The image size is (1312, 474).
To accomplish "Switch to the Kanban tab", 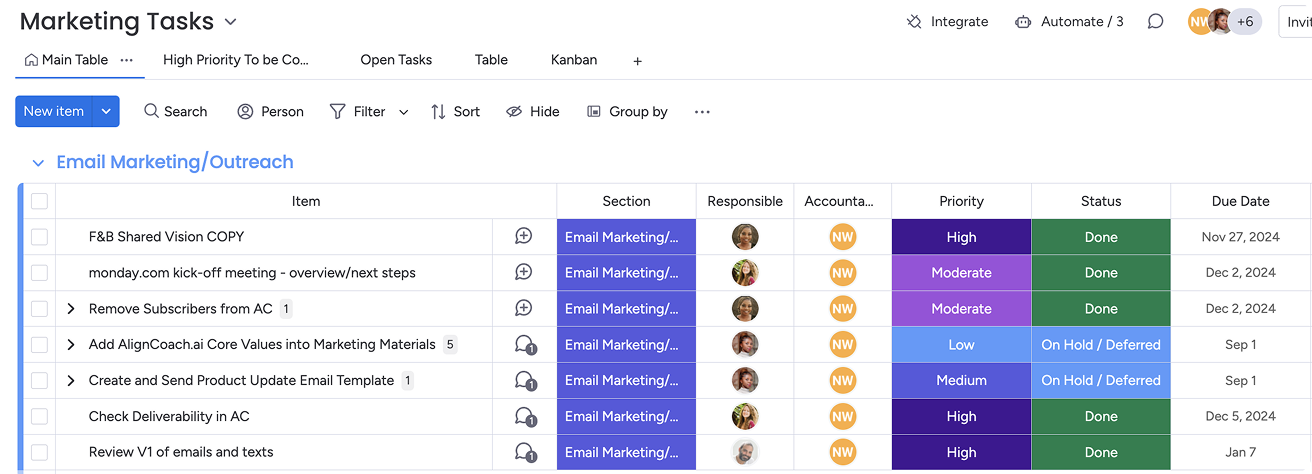I will [573, 60].
